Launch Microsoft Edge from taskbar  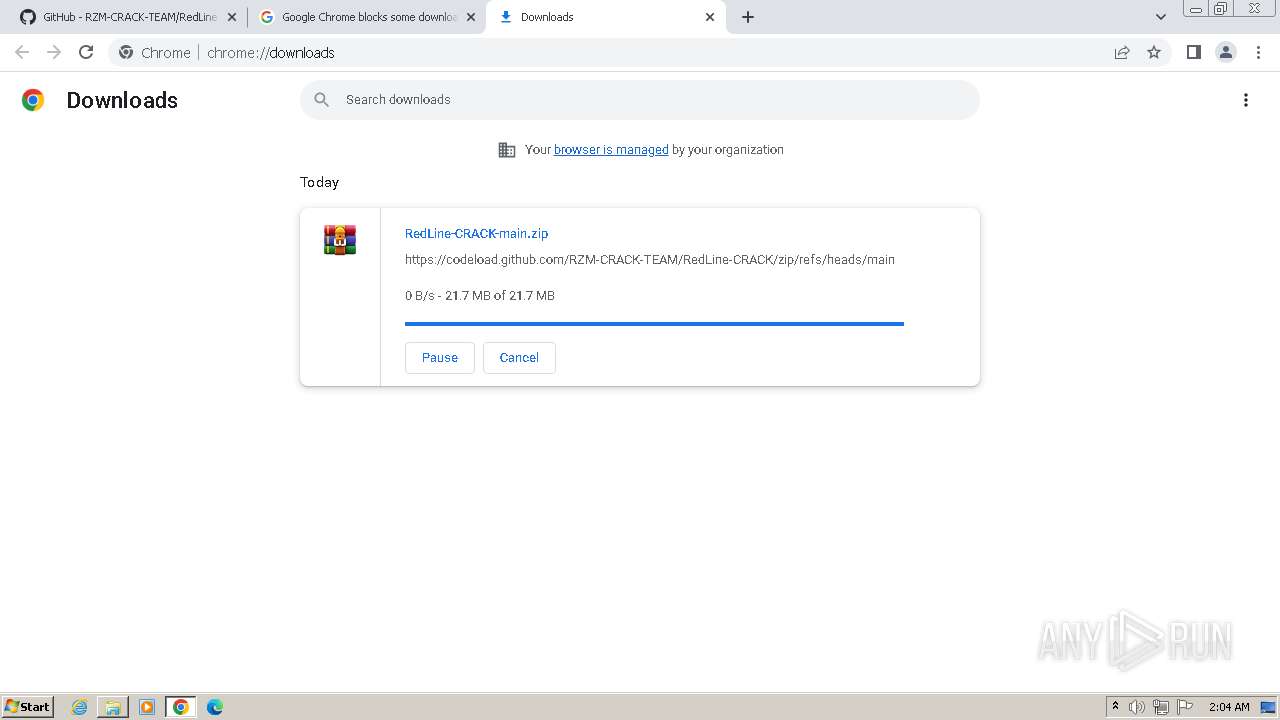[x=215, y=707]
